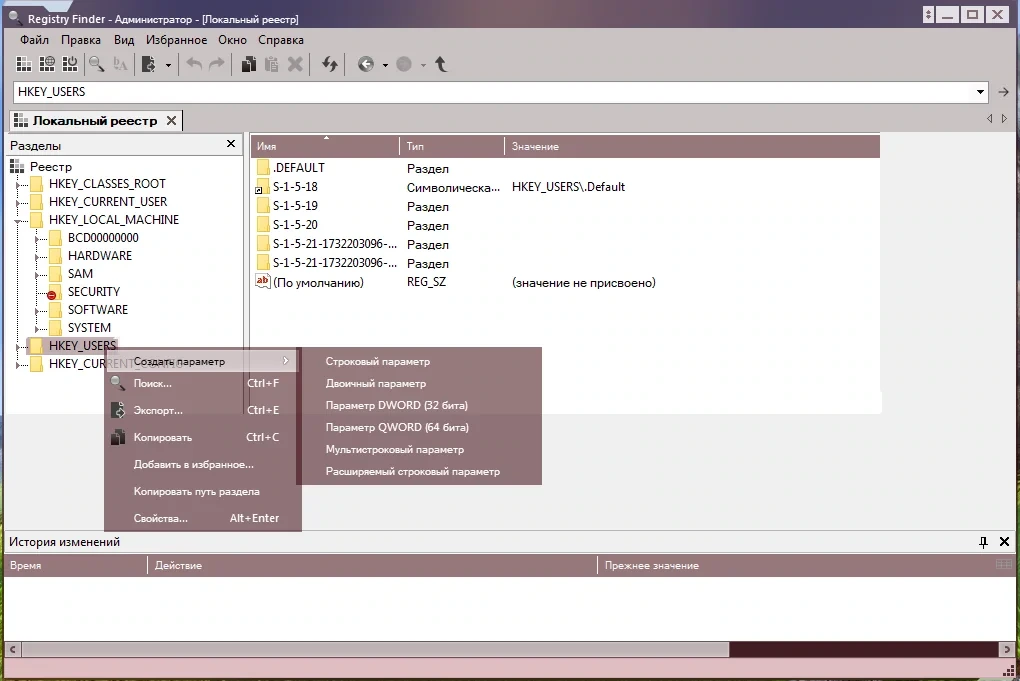Open the Файл menu

[34, 40]
